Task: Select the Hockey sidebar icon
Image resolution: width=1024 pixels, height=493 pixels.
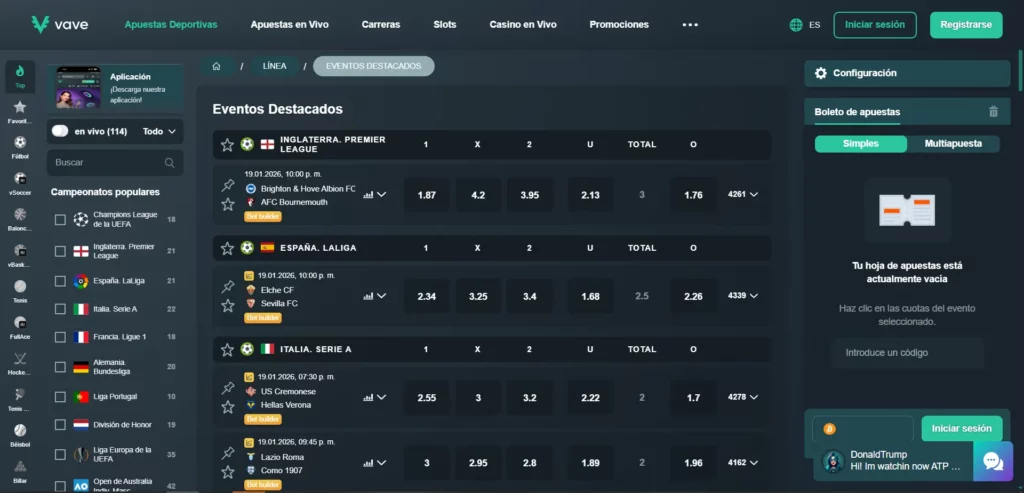Action: pos(20,362)
